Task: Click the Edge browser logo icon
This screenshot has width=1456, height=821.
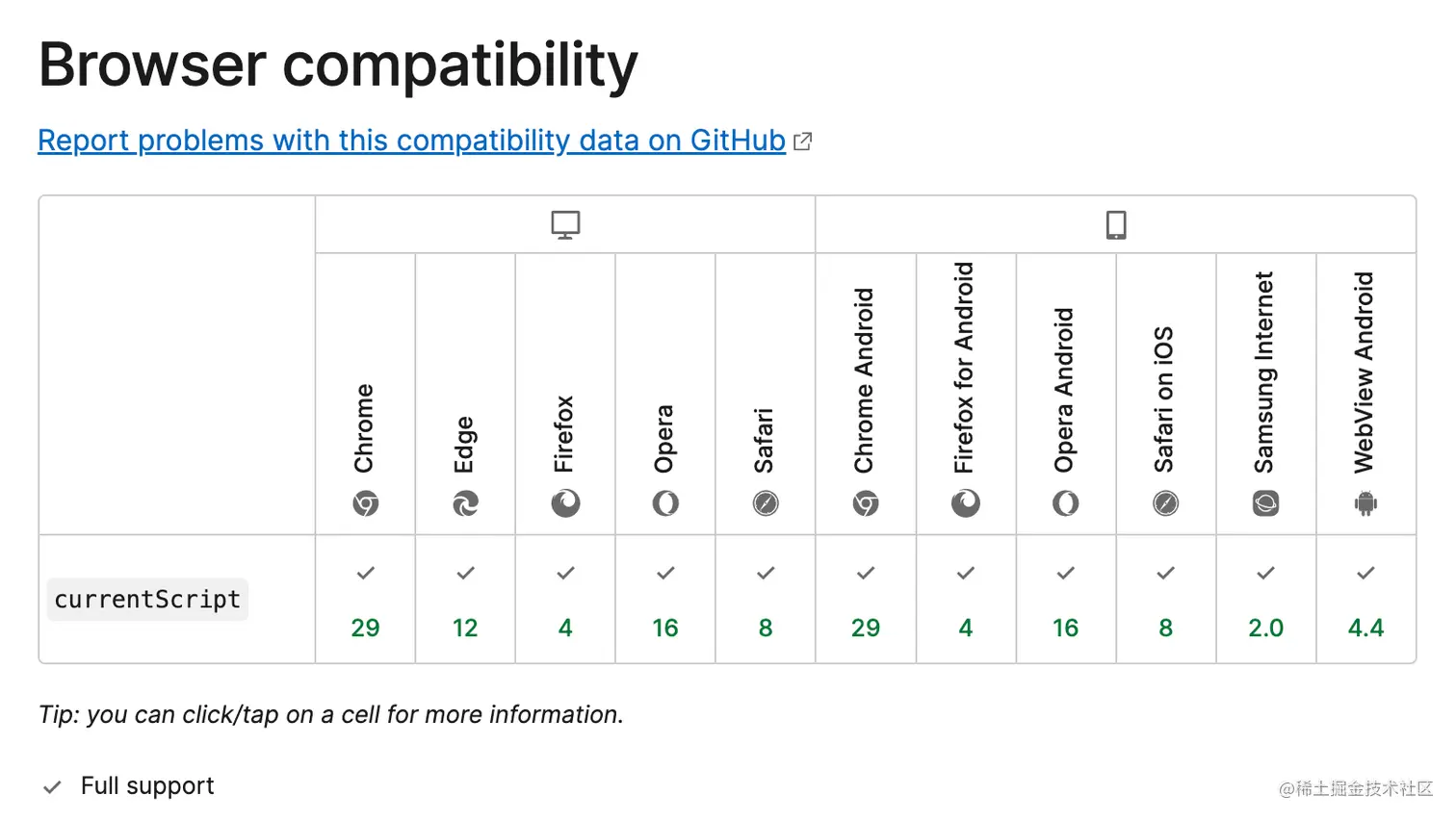Action: coord(465,503)
